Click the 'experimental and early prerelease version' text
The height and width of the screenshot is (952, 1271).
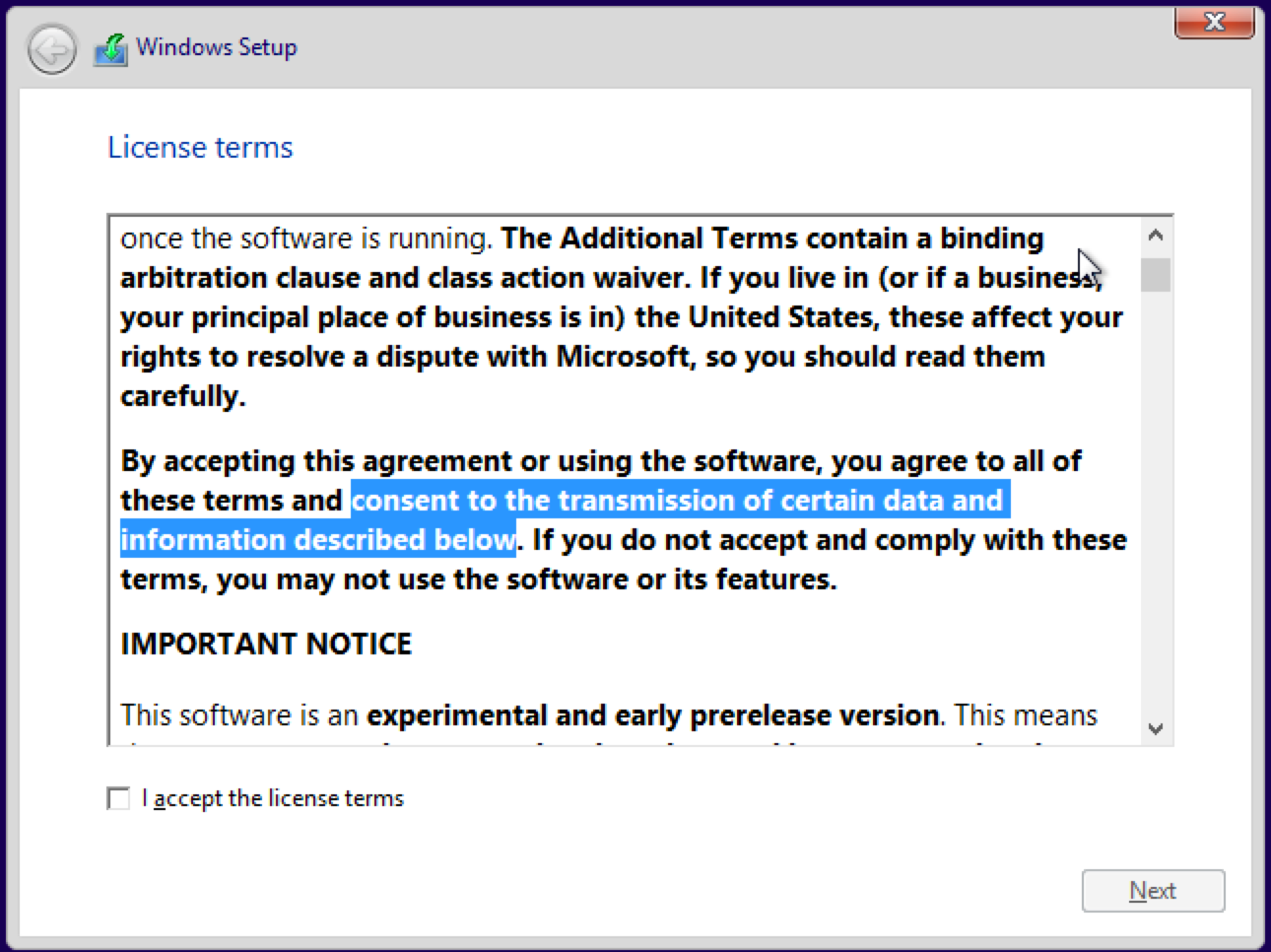pyautogui.click(x=652, y=715)
